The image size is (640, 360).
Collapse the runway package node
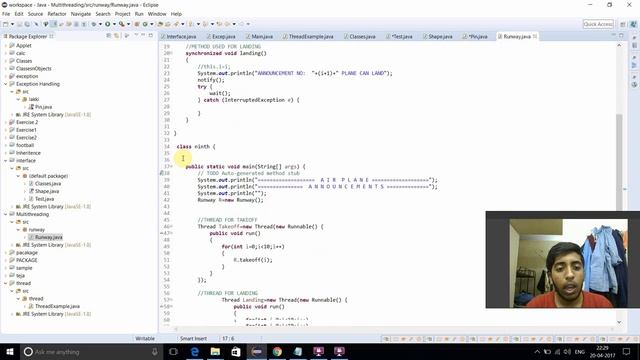[18, 230]
